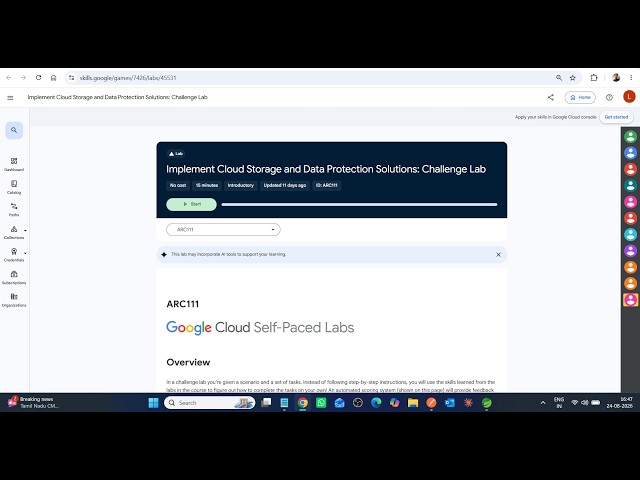Click the Updated 11 days ago tag
The height and width of the screenshot is (480, 640).
[x=284, y=185]
